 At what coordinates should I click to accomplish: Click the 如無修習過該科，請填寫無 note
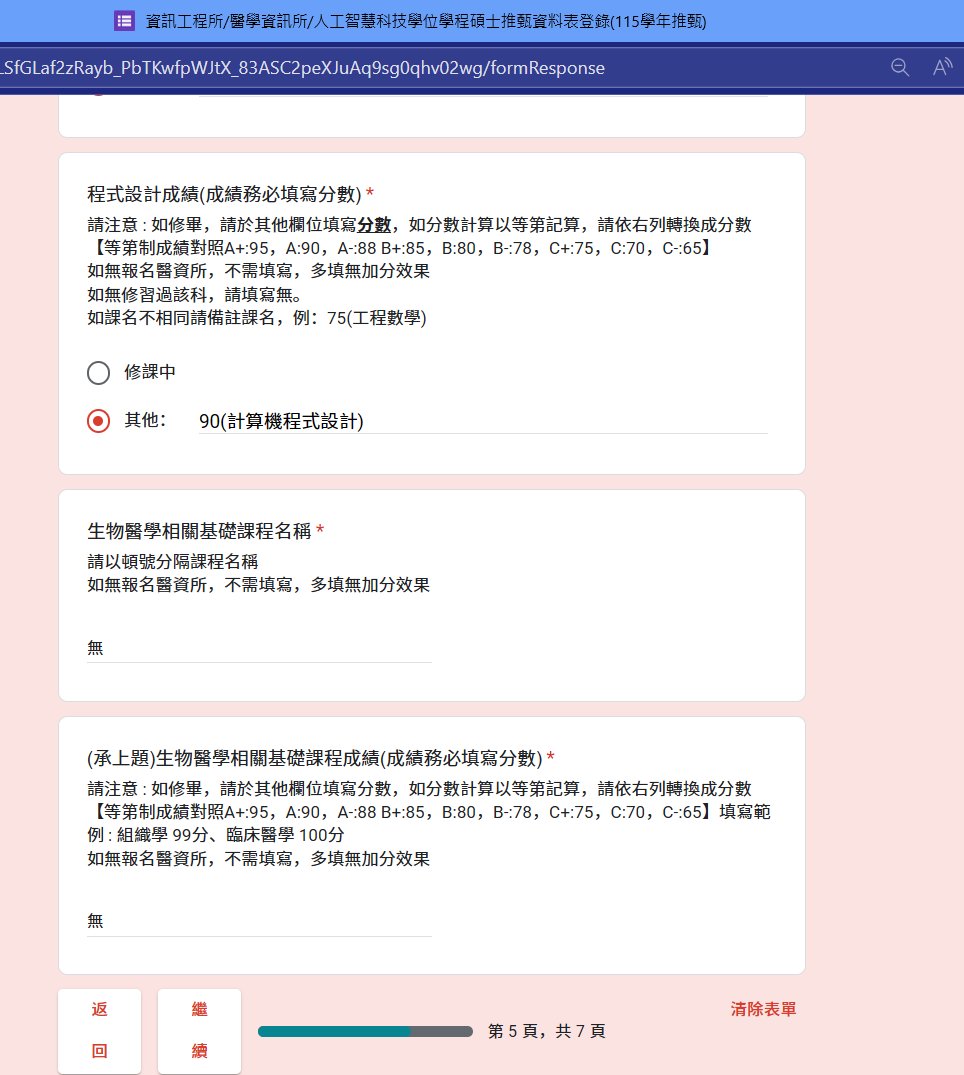point(194,295)
